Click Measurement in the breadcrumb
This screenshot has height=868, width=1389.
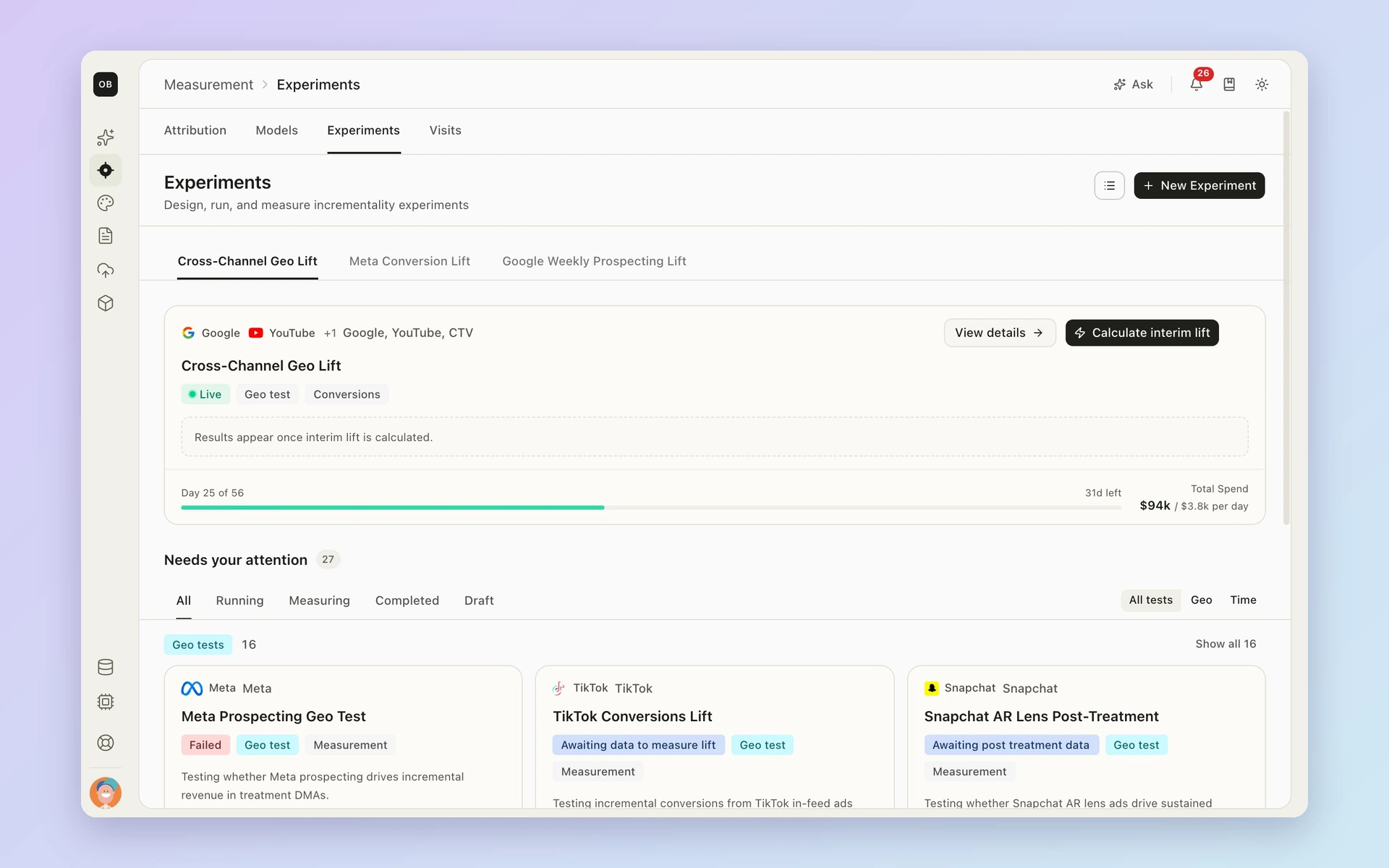(208, 85)
